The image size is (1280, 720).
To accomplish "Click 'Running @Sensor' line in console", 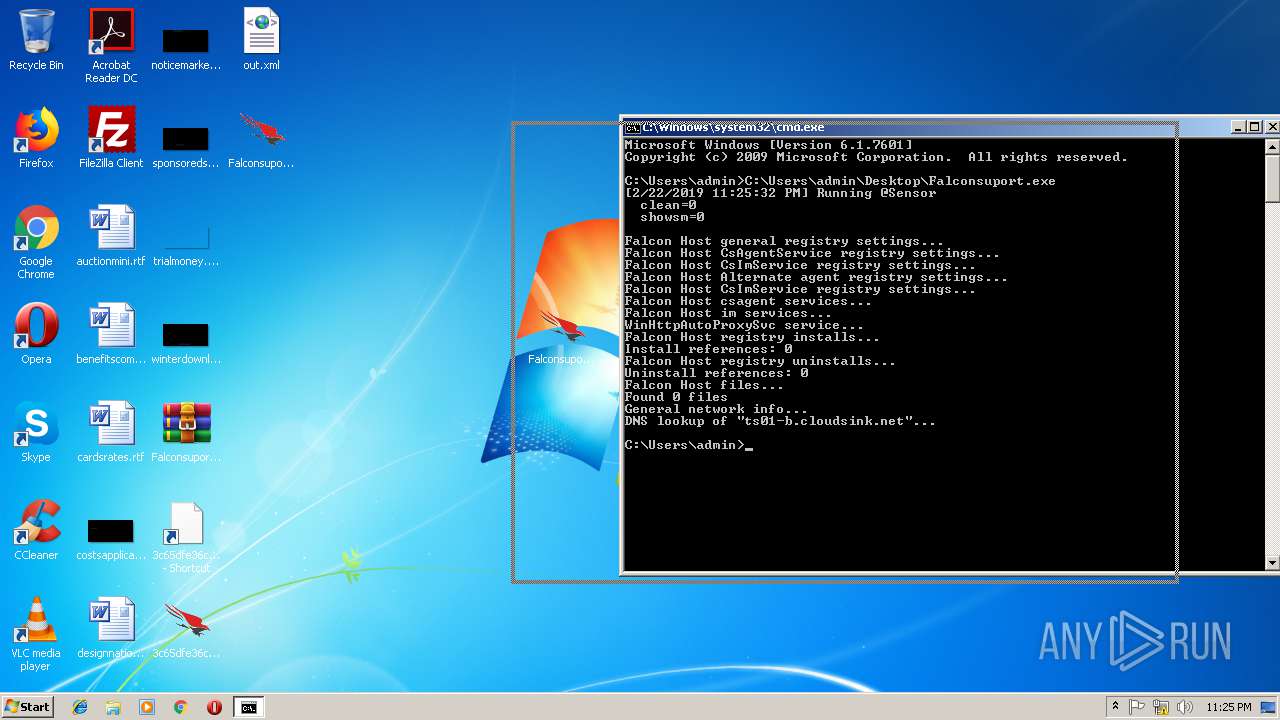I will (780, 193).
